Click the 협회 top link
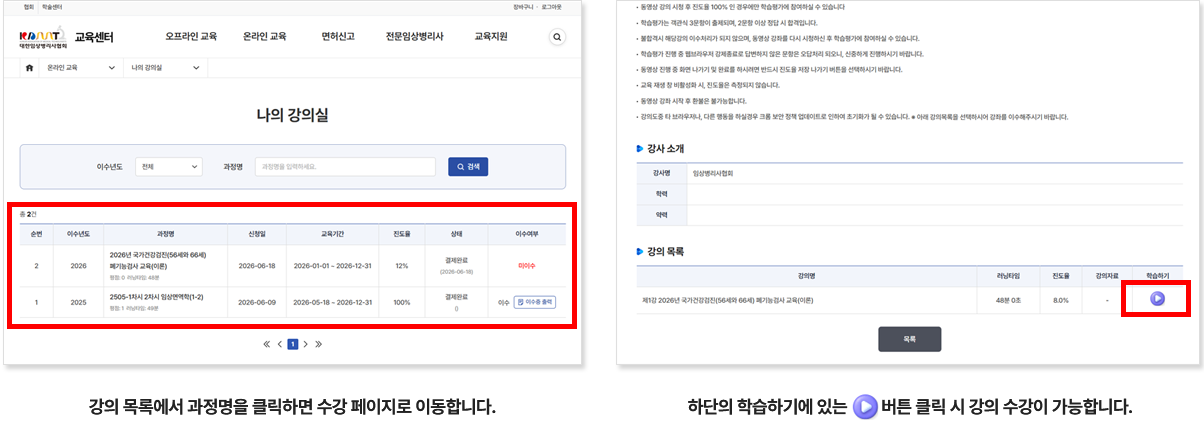The image size is (1204, 421). click(29, 7)
